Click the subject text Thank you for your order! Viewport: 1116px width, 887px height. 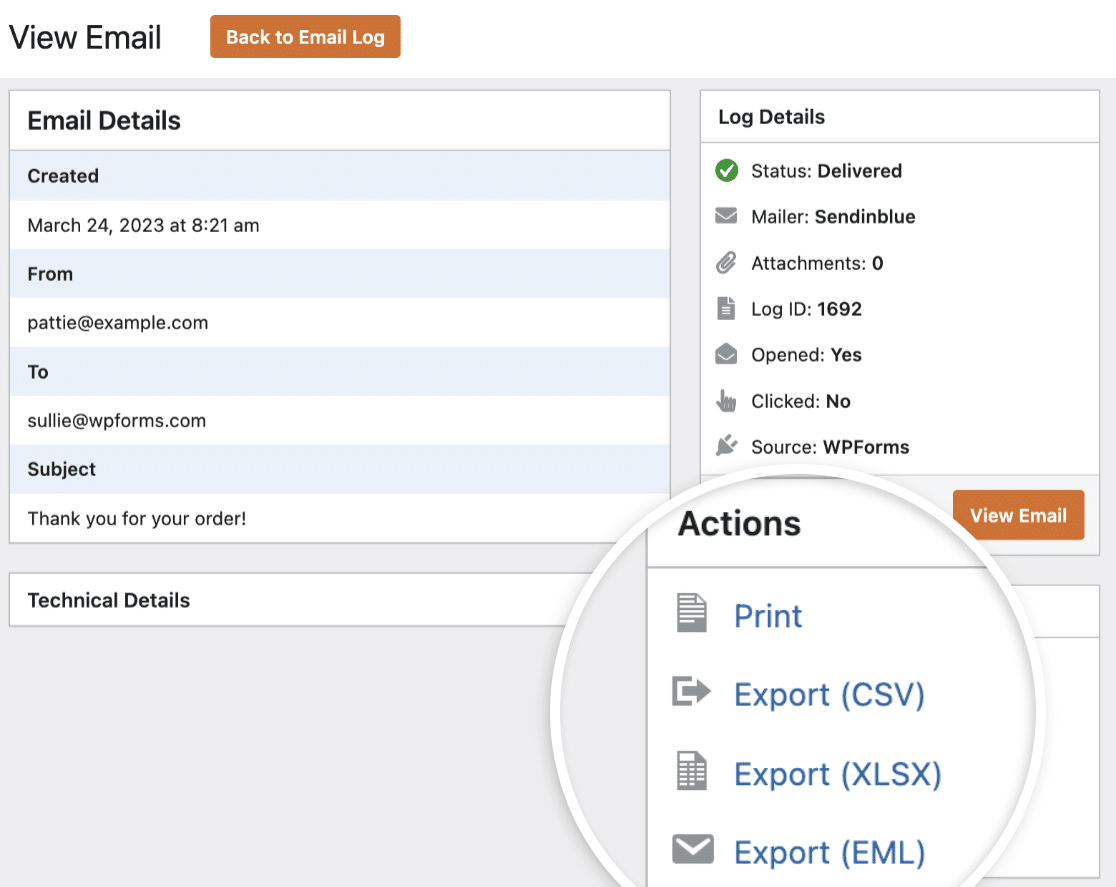[x=137, y=518]
